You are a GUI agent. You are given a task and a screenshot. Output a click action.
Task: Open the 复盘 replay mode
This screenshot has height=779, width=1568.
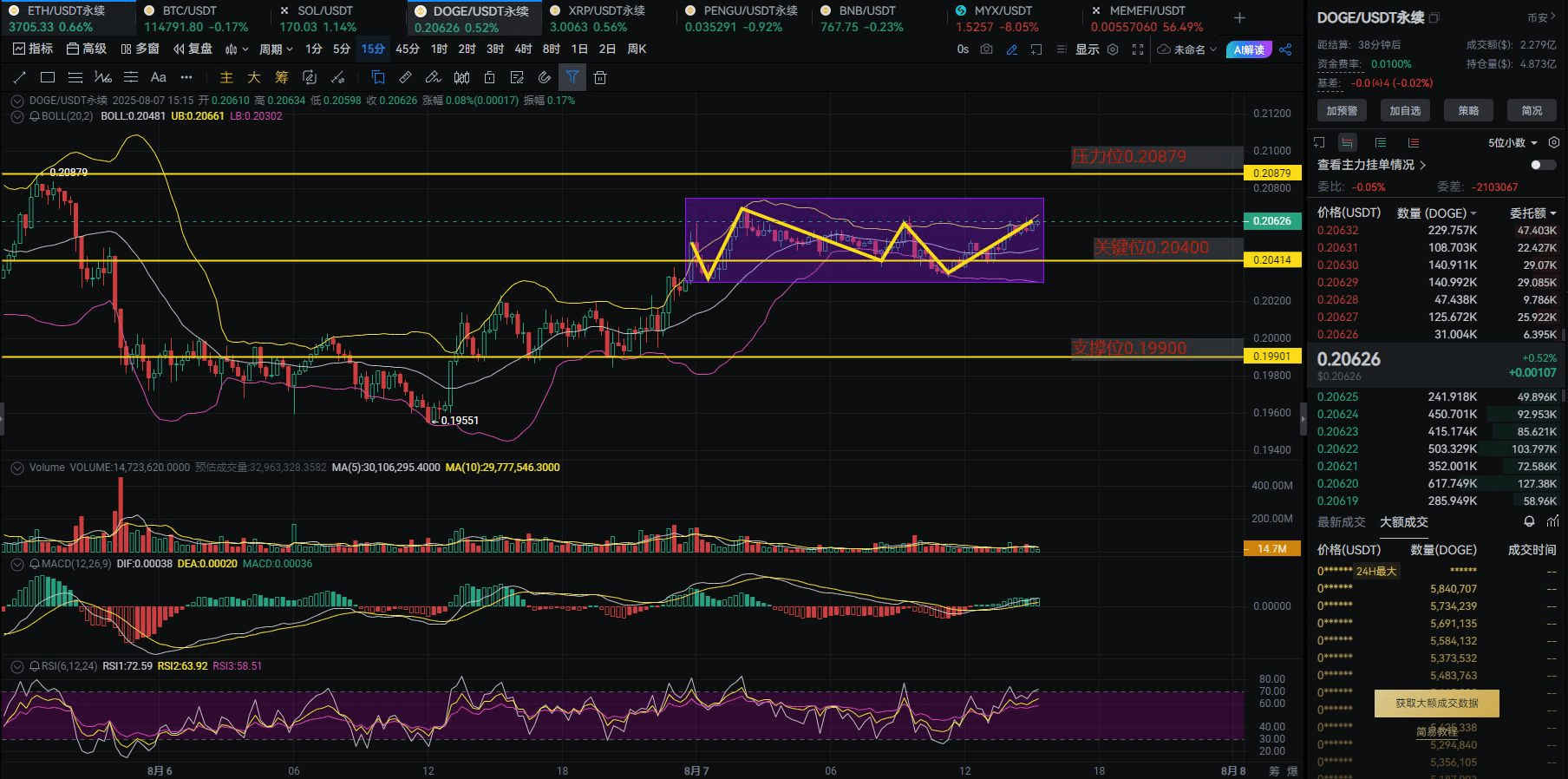(193, 49)
